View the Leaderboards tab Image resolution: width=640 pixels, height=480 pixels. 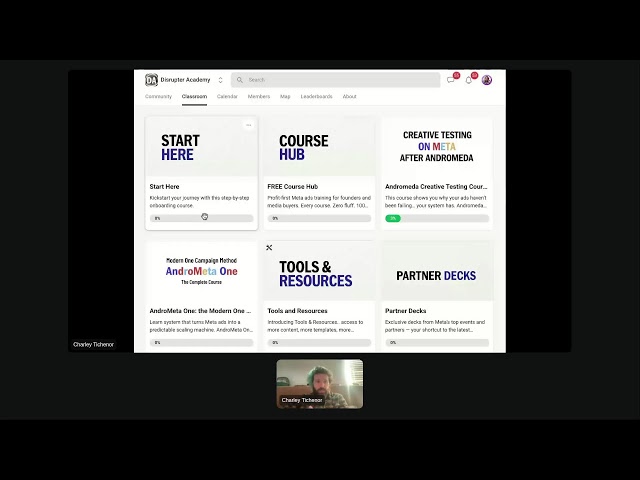[x=316, y=97]
